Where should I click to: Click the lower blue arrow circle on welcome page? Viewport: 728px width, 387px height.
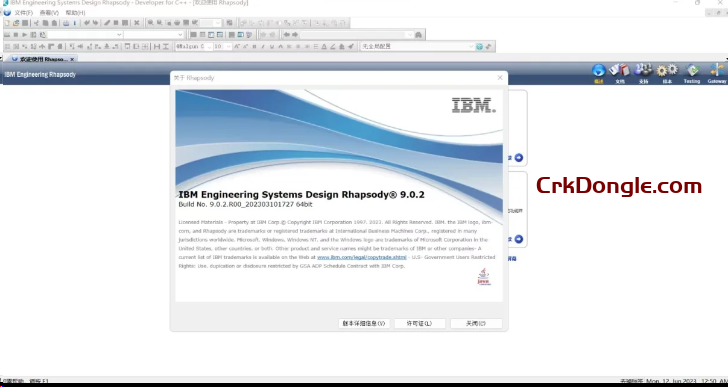[x=519, y=239]
